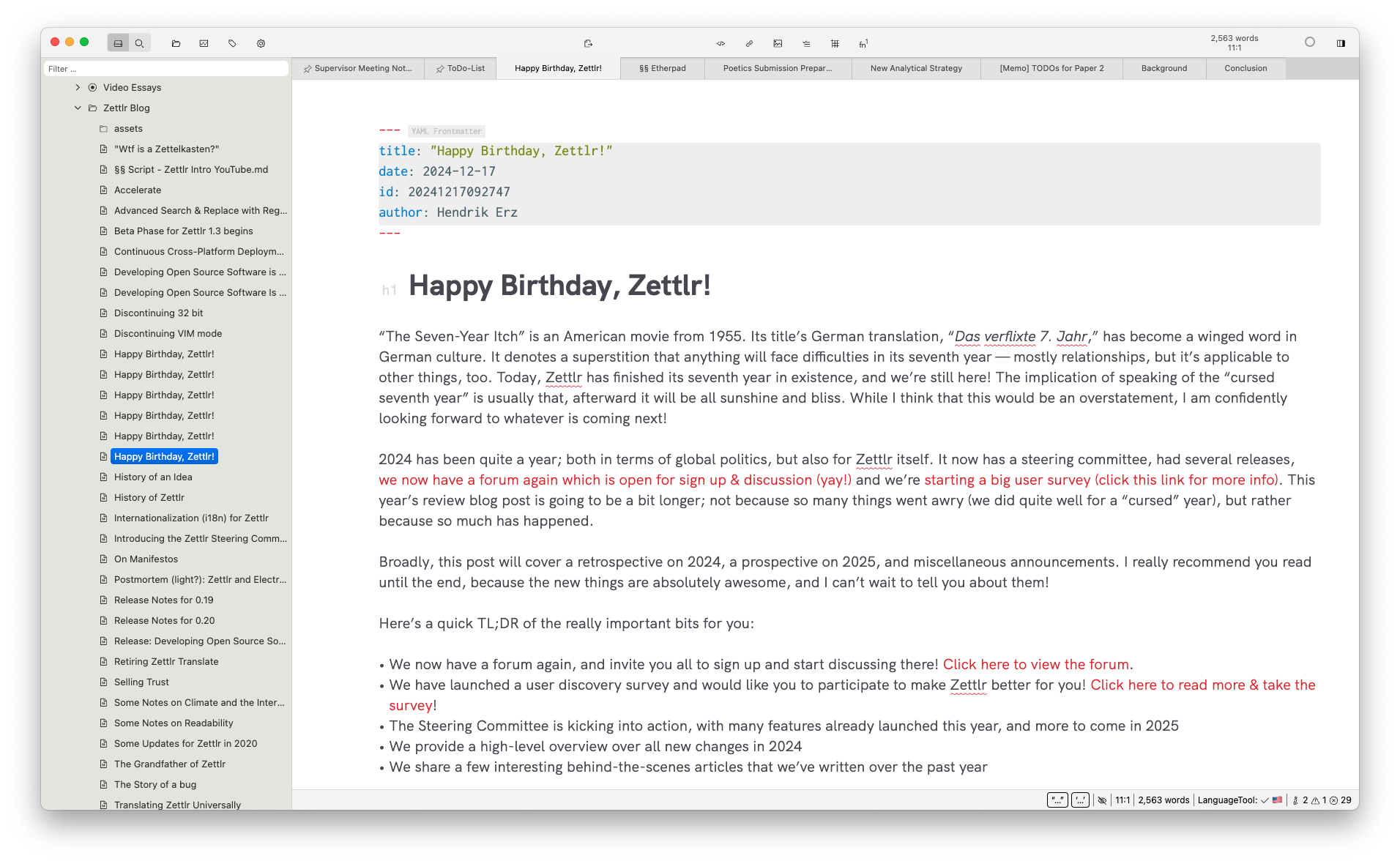1400x864 pixels.
Task: Toggle double magic quotes in status bar
Action: click(x=1057, y=800)
